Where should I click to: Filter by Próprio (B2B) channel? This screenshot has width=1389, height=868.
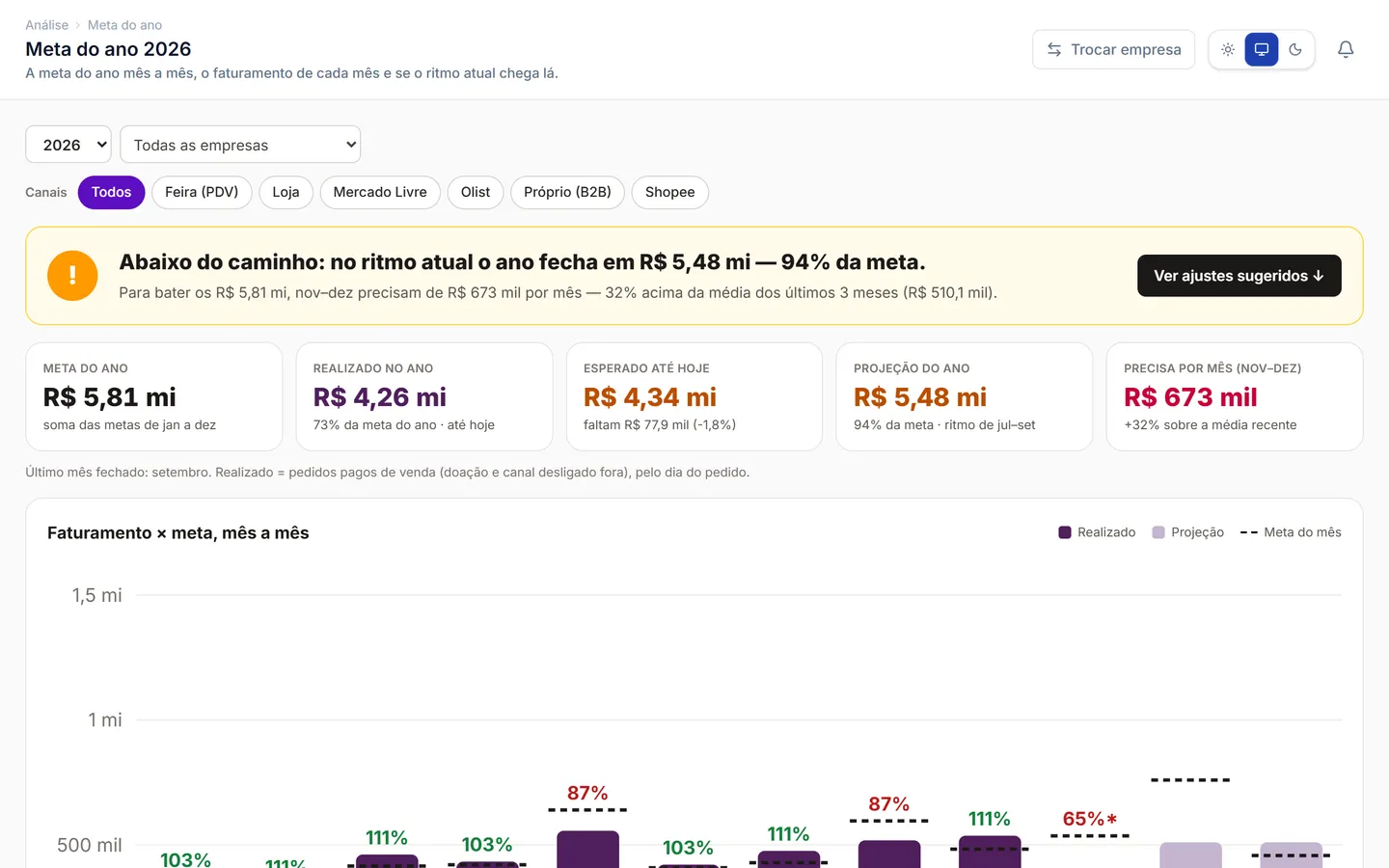567,192
